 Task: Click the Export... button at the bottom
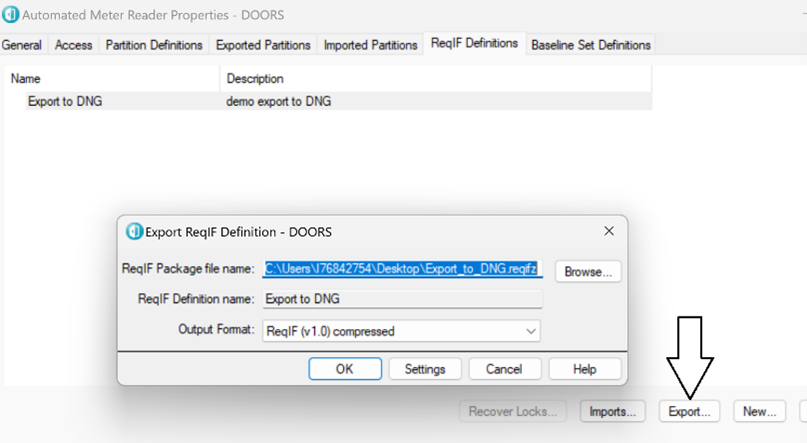[690, 411]
